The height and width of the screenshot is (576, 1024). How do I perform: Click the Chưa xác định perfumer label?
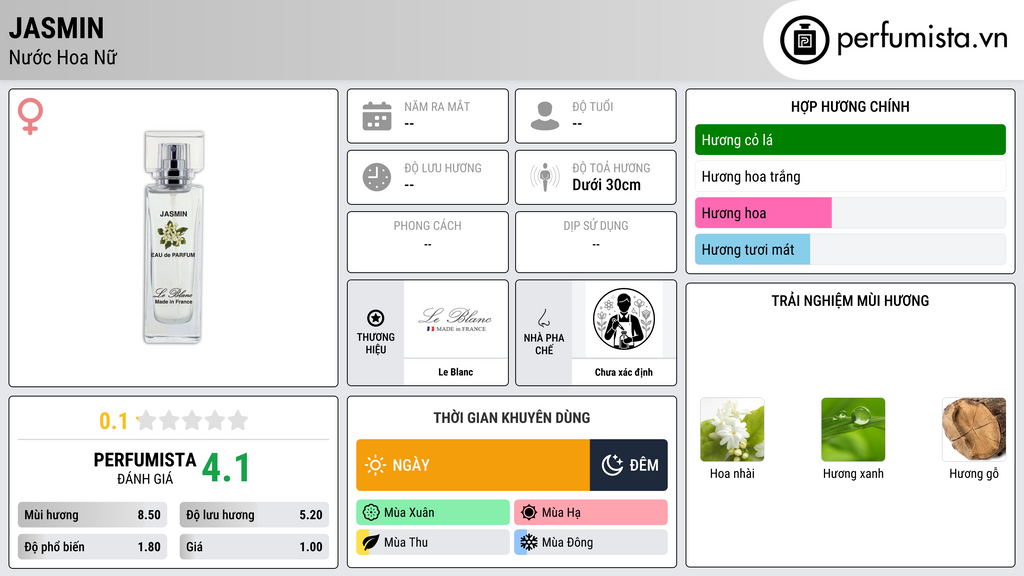click(x=624, y=372)
